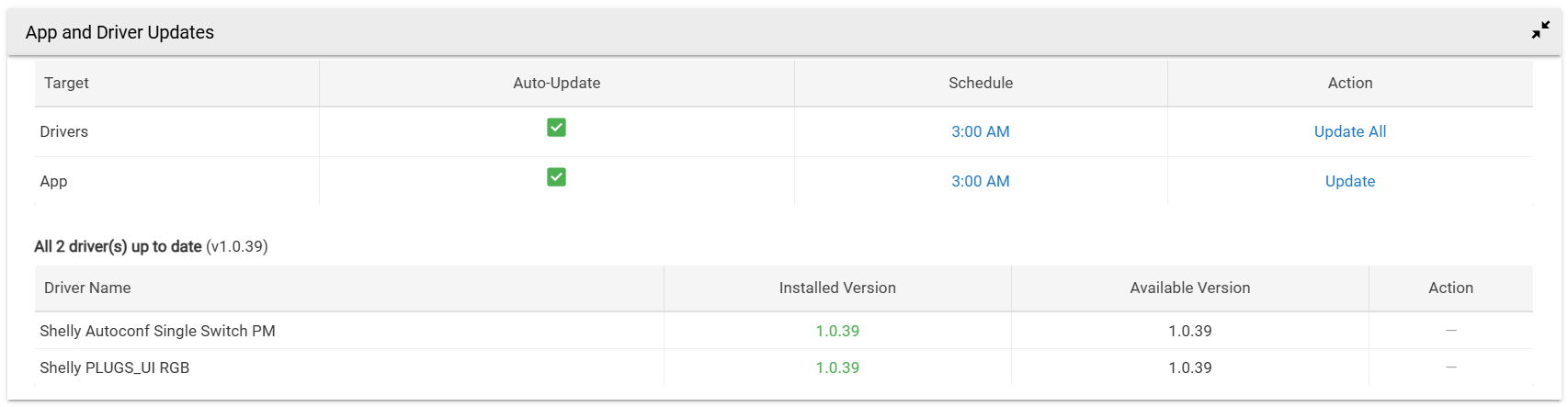This screenshot has height=407, width=1568.
Task: Click Update All for Drivers
Action: coord(1349,131)
